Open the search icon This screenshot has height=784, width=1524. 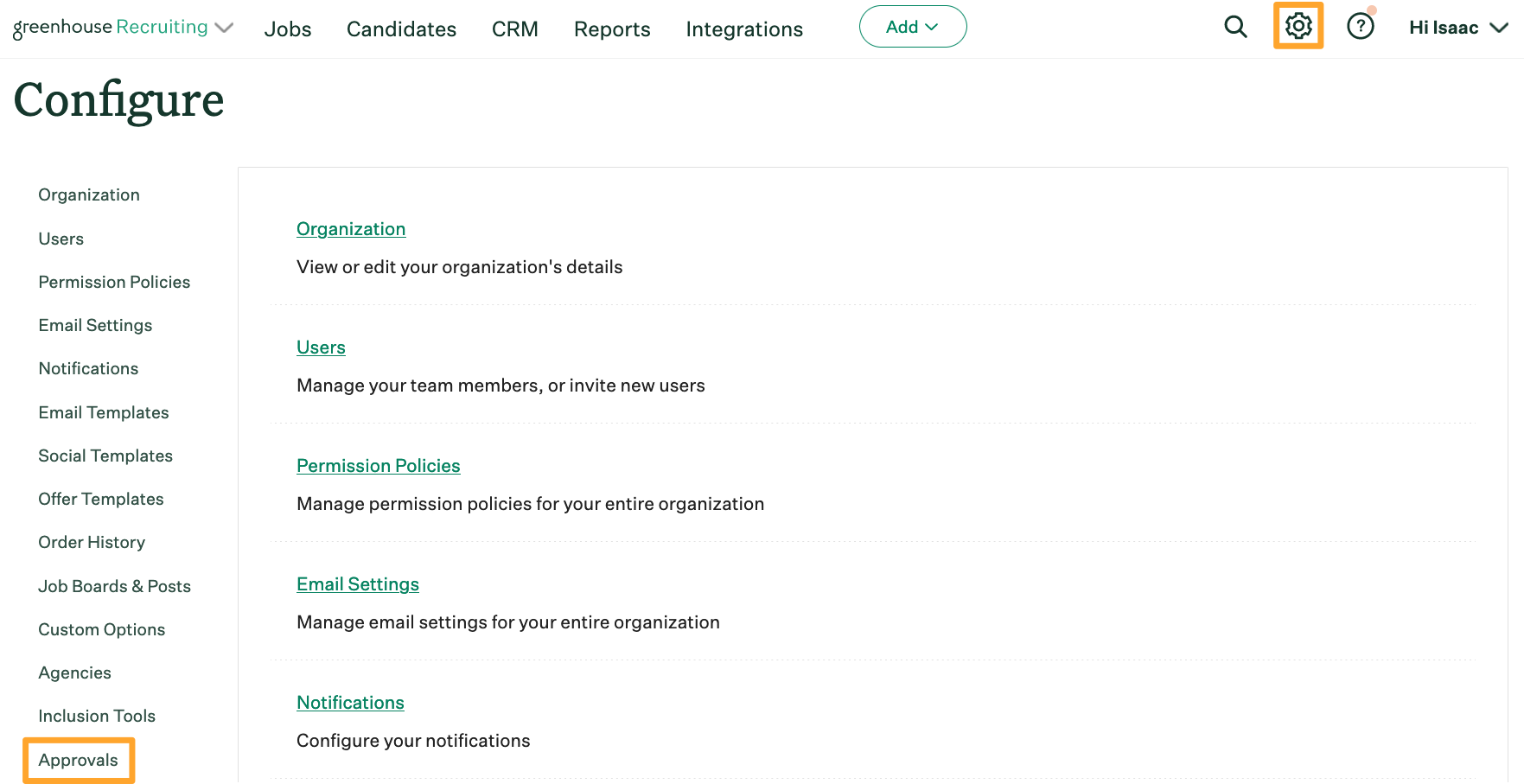point(1235,27)
